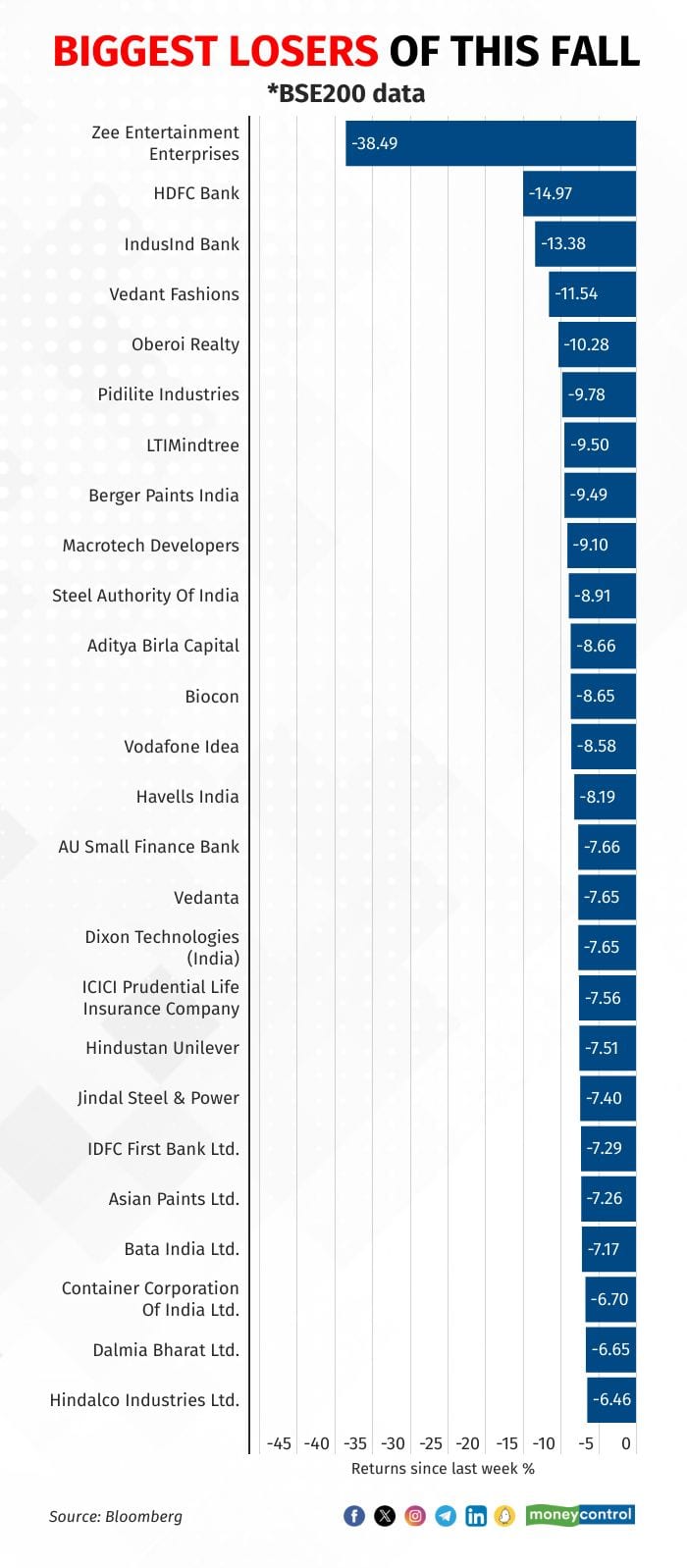Click the Oberoi Realty -10.28 bar
Viewport: 687px width, 1568px height.
(x=597, y=344)
